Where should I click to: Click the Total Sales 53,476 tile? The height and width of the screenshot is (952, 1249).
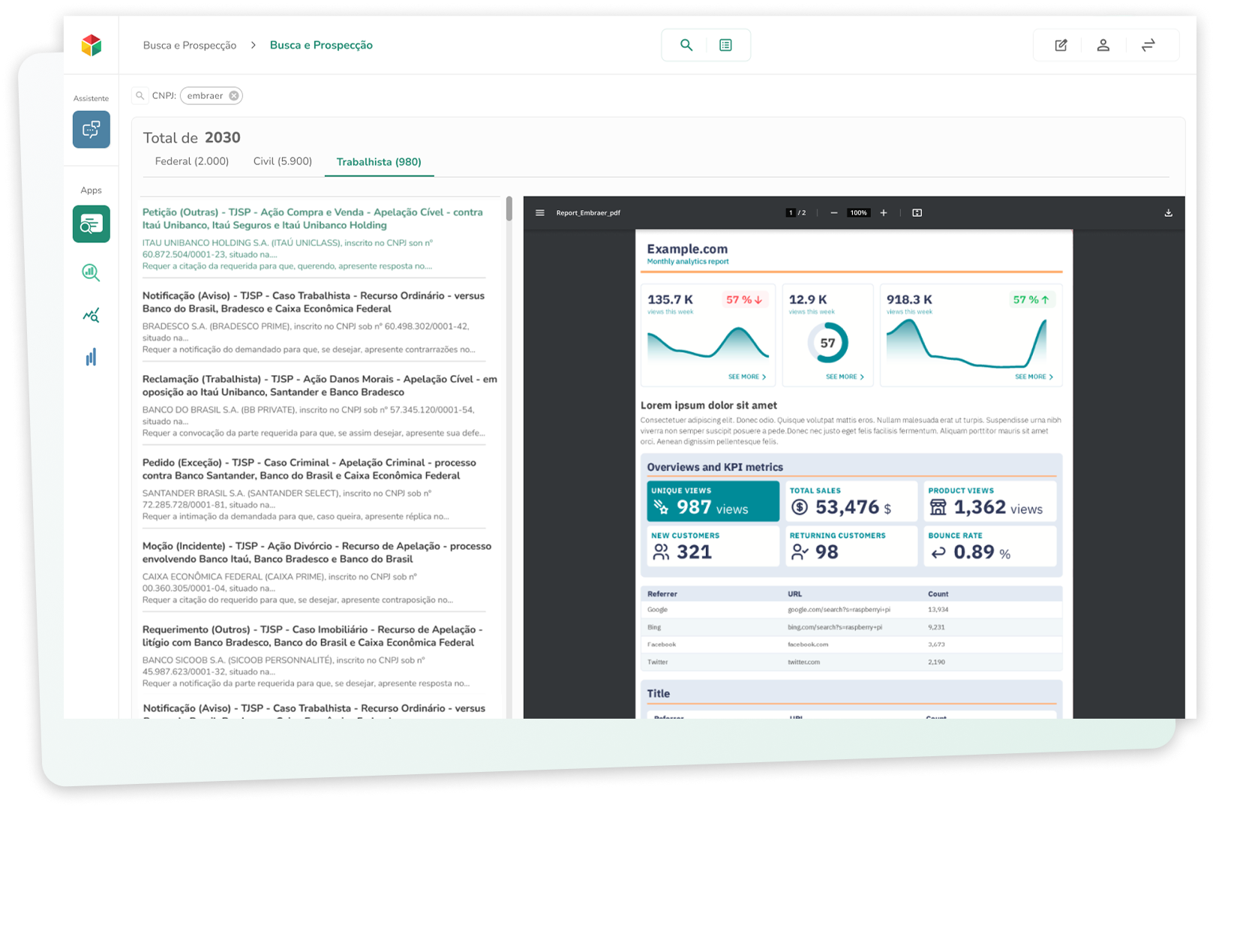(x=851, y=500)
